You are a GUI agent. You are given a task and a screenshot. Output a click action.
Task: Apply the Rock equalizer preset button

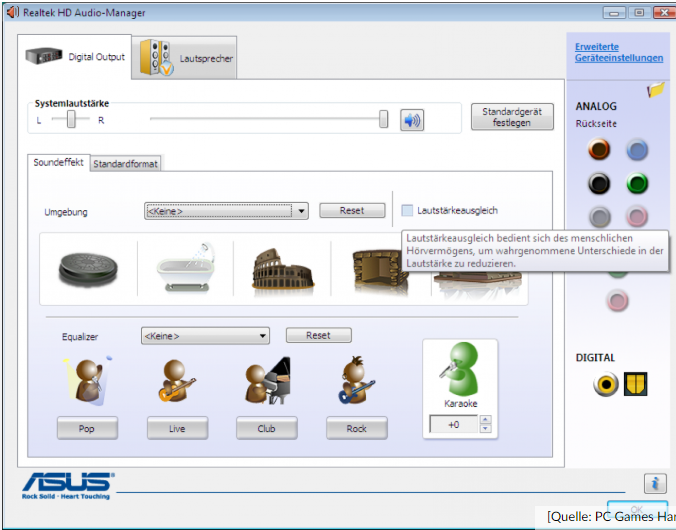tap(357, 428)
